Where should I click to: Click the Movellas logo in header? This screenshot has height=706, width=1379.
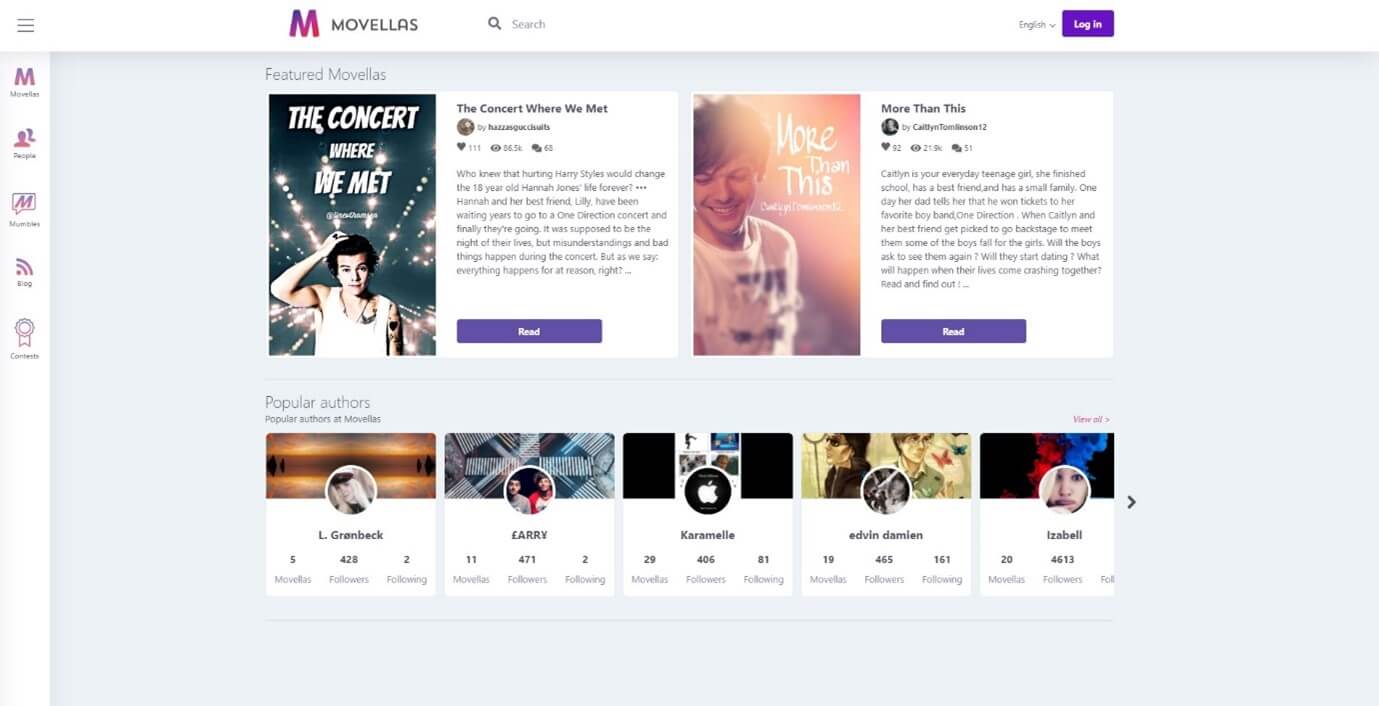[x=354, y=24]
